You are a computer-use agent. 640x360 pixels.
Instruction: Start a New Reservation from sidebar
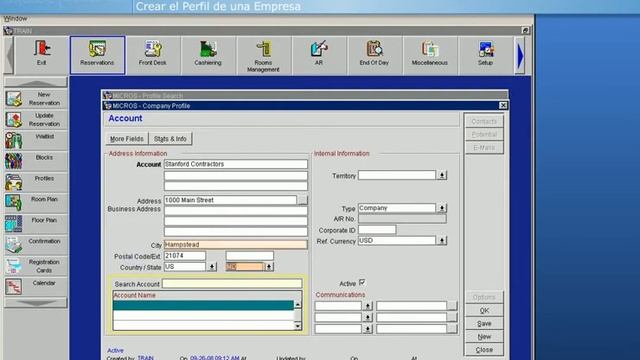click(36, 99)
